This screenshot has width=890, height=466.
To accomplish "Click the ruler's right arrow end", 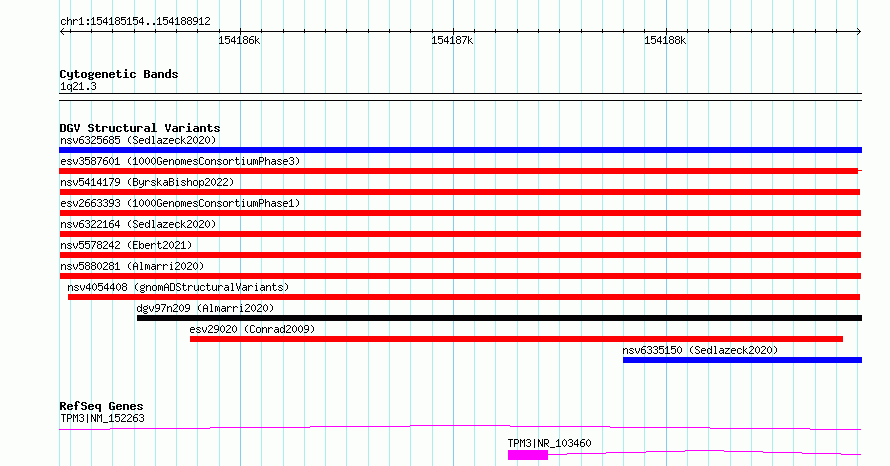I will pos(859,32).
